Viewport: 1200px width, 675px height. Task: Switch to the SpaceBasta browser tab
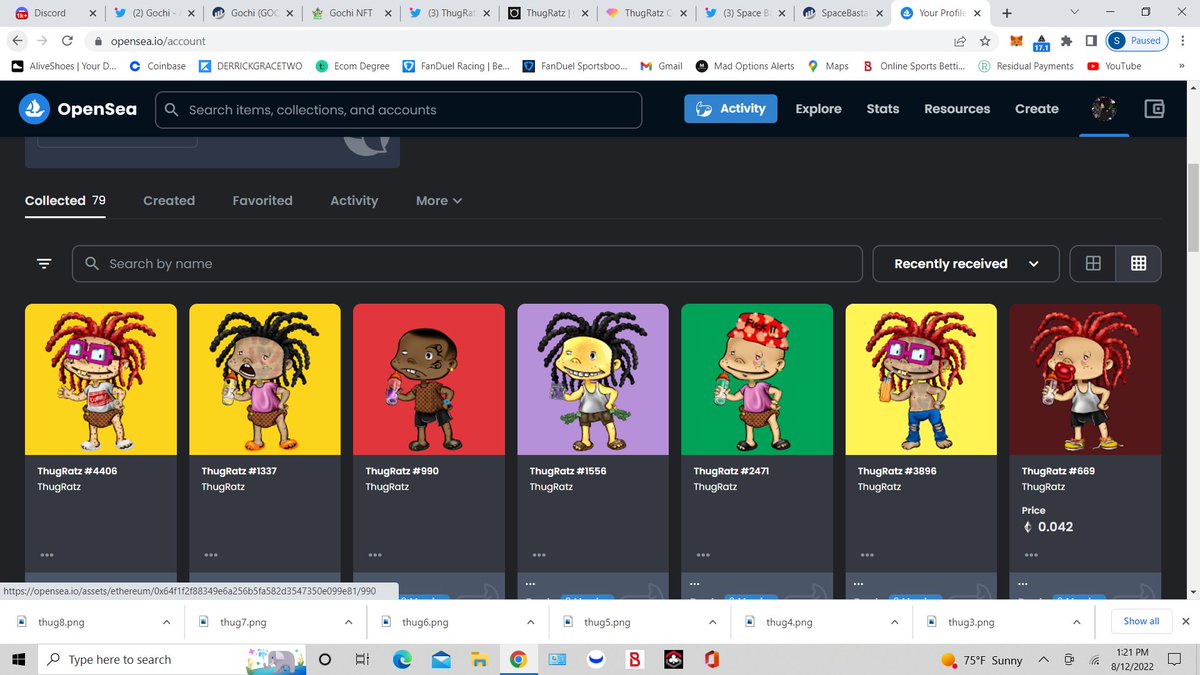(845, 13)
